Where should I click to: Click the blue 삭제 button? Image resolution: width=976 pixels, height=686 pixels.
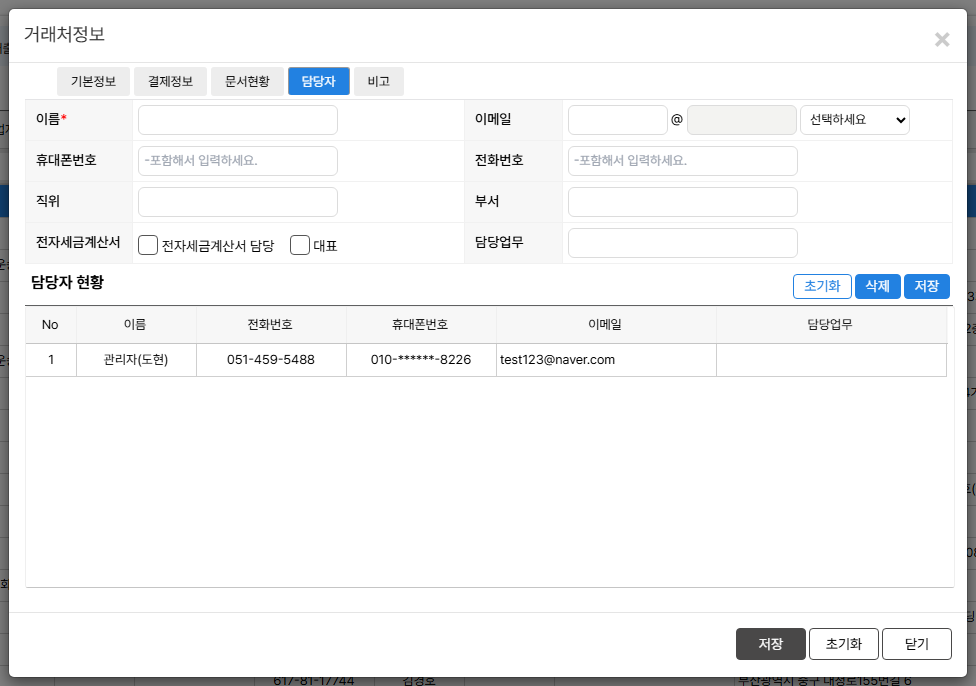(878, 286)
